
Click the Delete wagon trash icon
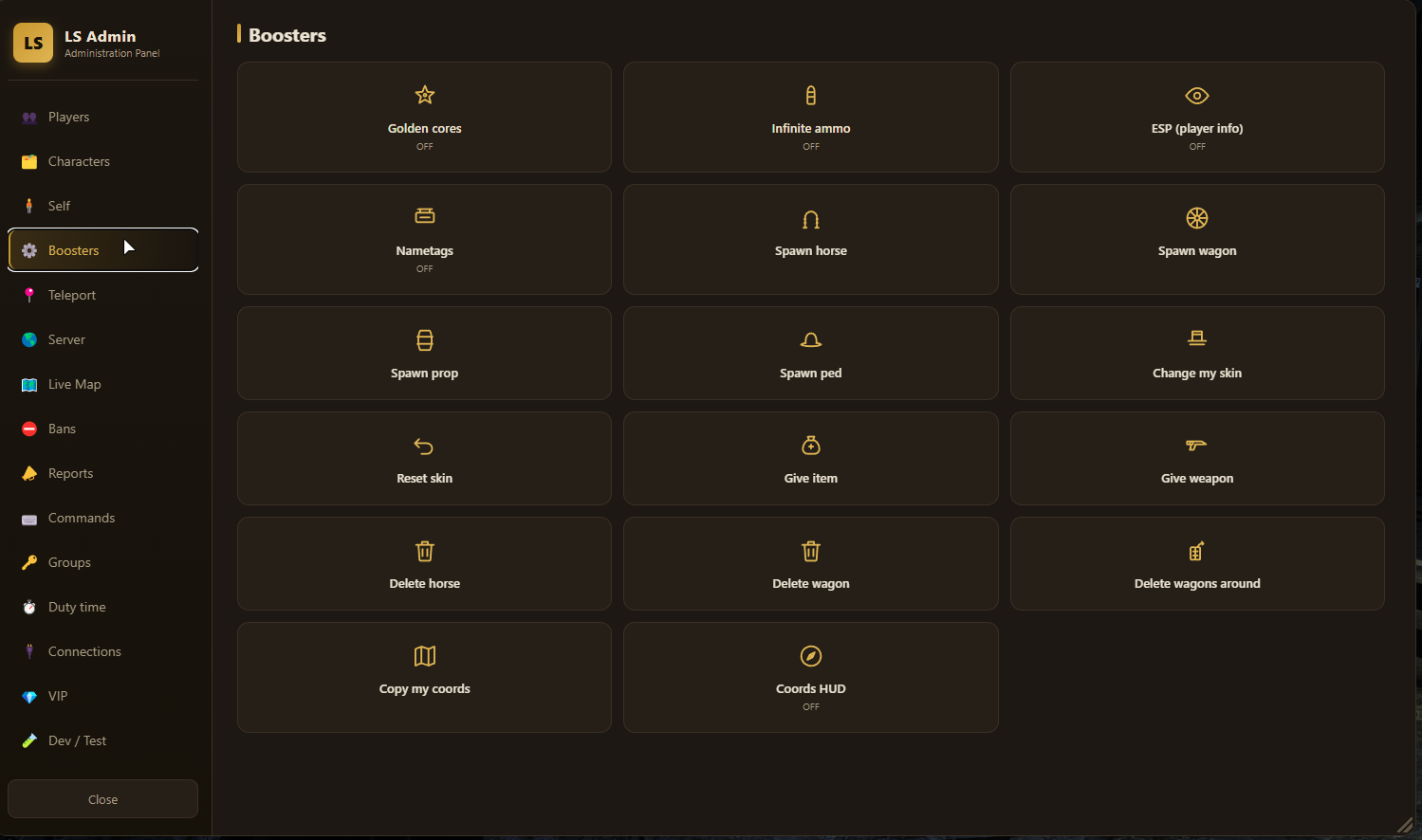(811, 551)
